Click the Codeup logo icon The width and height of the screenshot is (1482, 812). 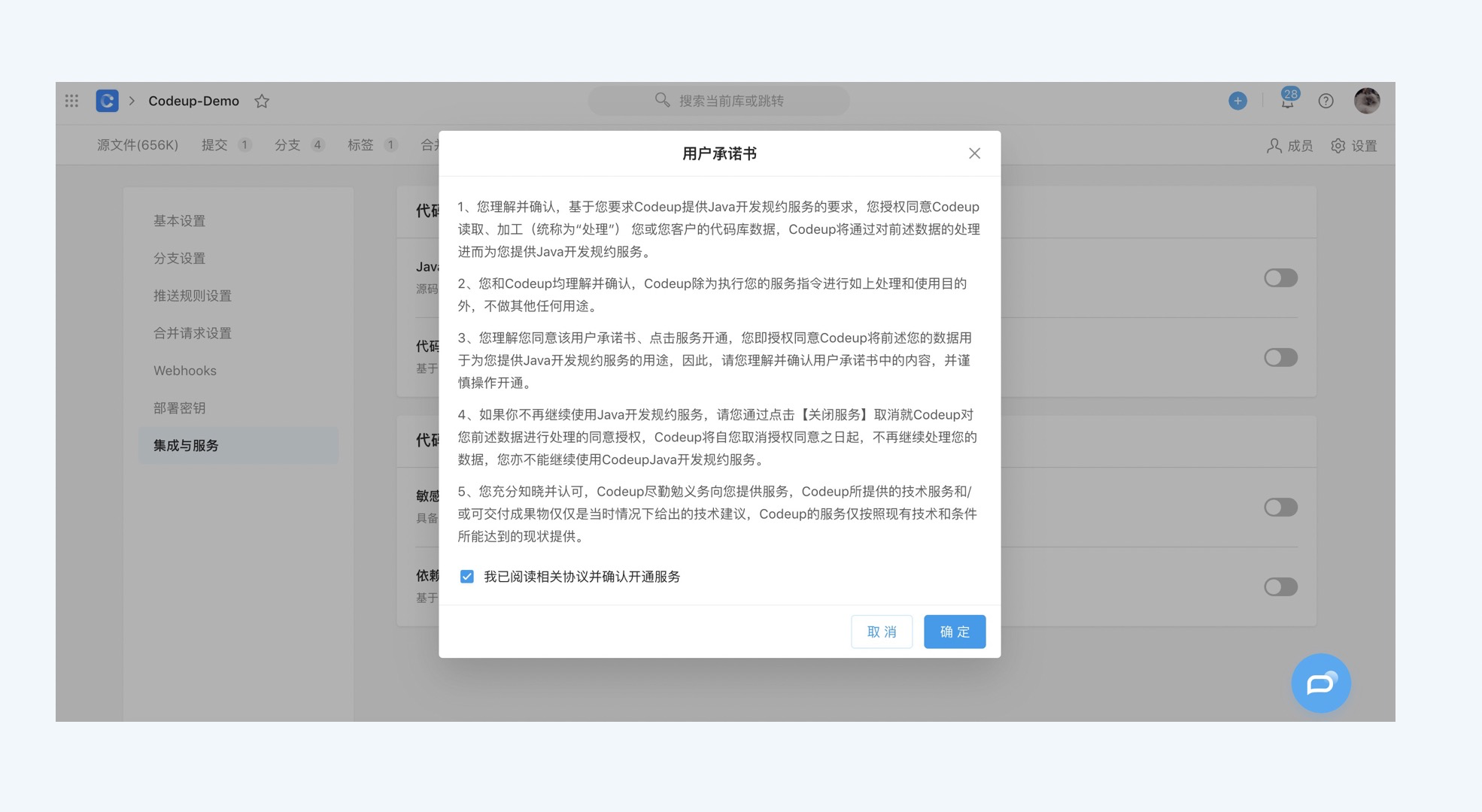tap(106, 101)
